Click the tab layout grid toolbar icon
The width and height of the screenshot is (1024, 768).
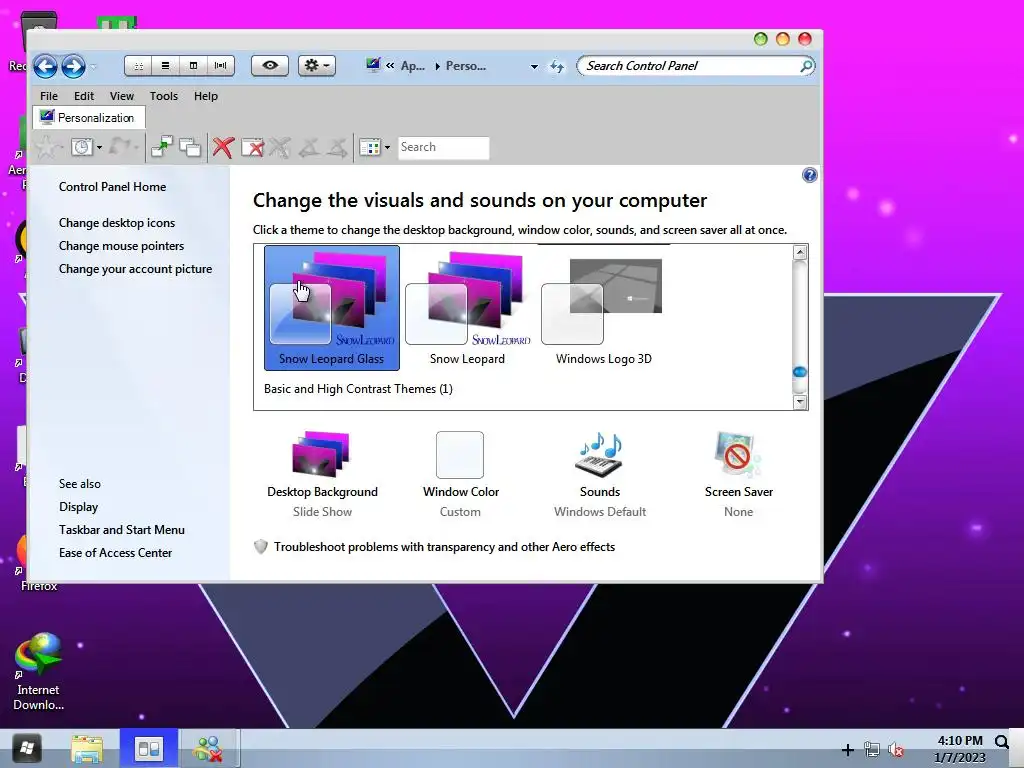pyautogui.click(x=370, y=148)
